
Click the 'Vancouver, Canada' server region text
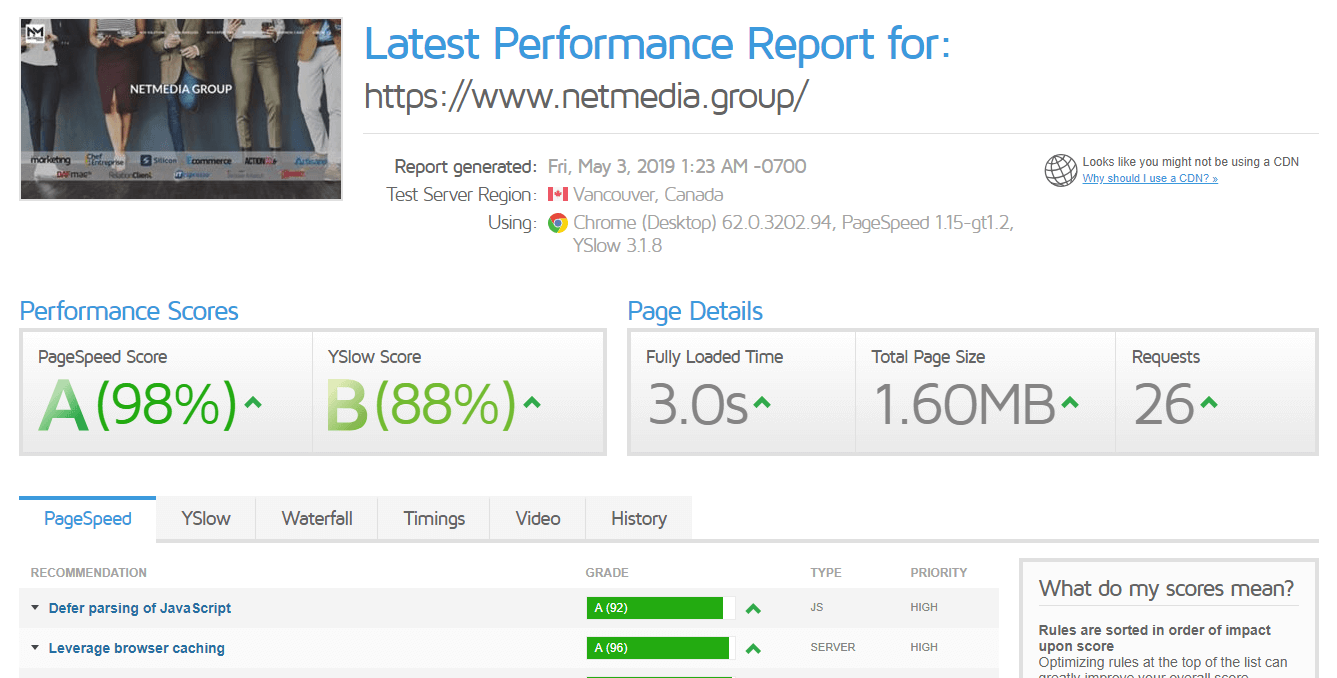[x=648, y=195]
